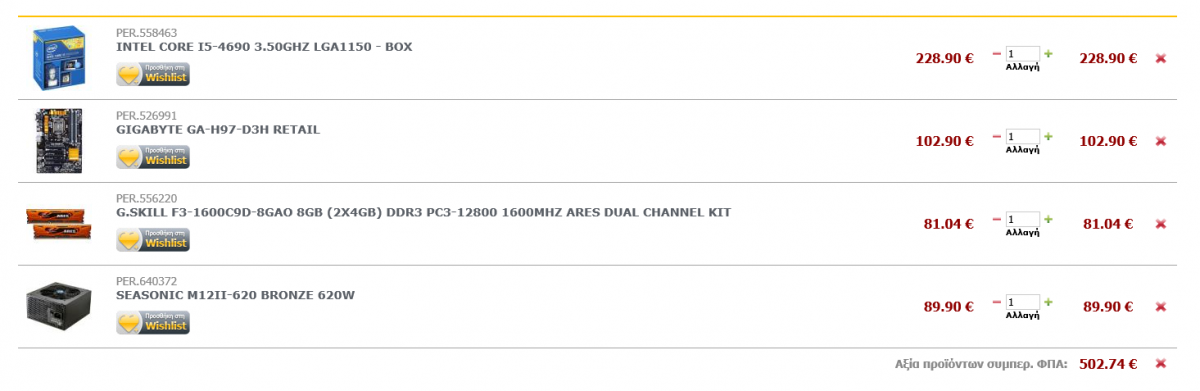Decrease Intel Core i5 quantity with minus
This screenshot has height=391, width=1200.
(x=997, y=53)
